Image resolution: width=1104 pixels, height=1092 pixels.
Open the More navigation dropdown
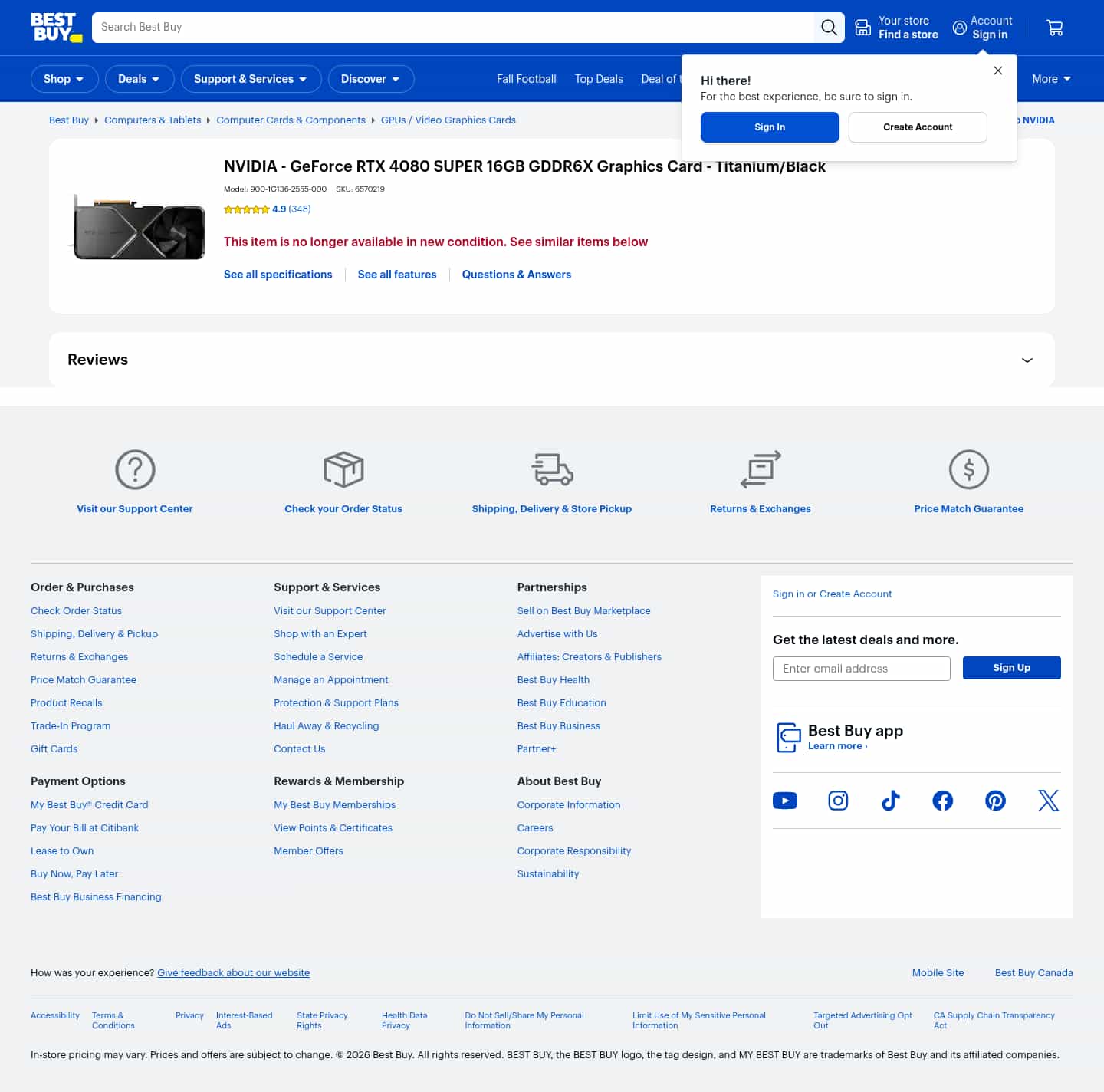[x=1052, y=79]
